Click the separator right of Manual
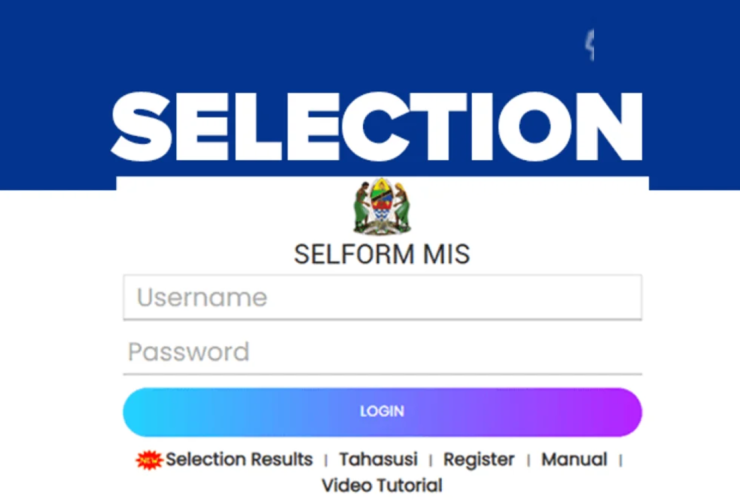Image resolution: width=740 pixels, height=500 pixels. (620, 461)
